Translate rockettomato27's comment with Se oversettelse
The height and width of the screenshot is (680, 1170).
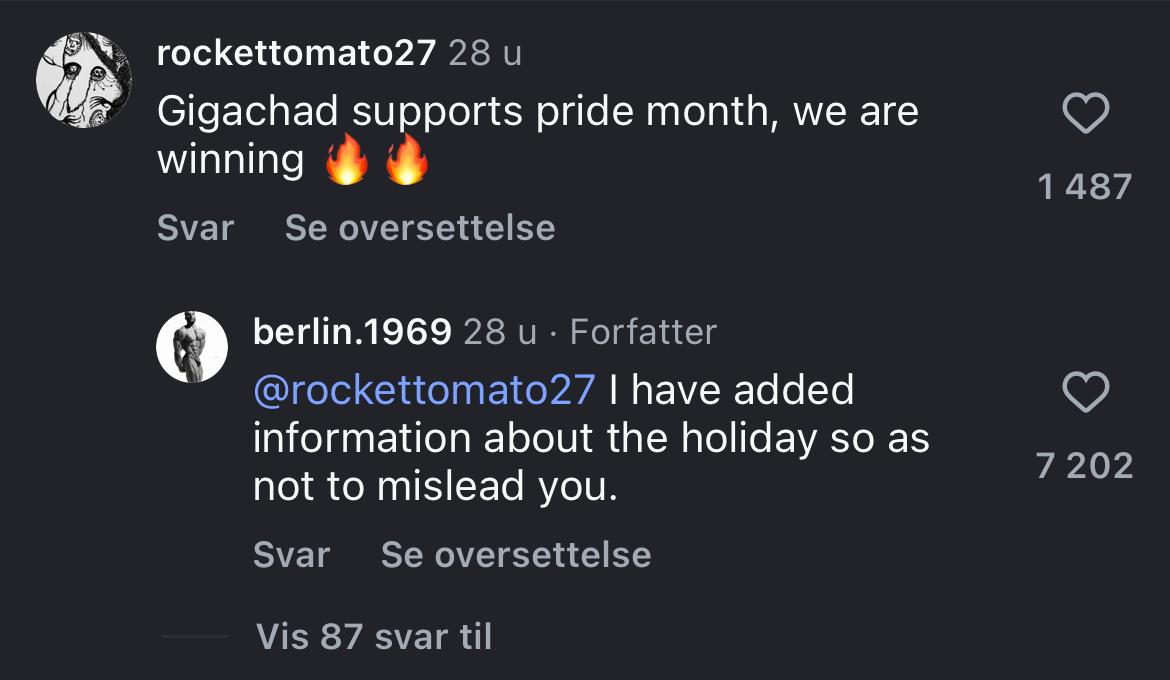(x=420, y=228)
